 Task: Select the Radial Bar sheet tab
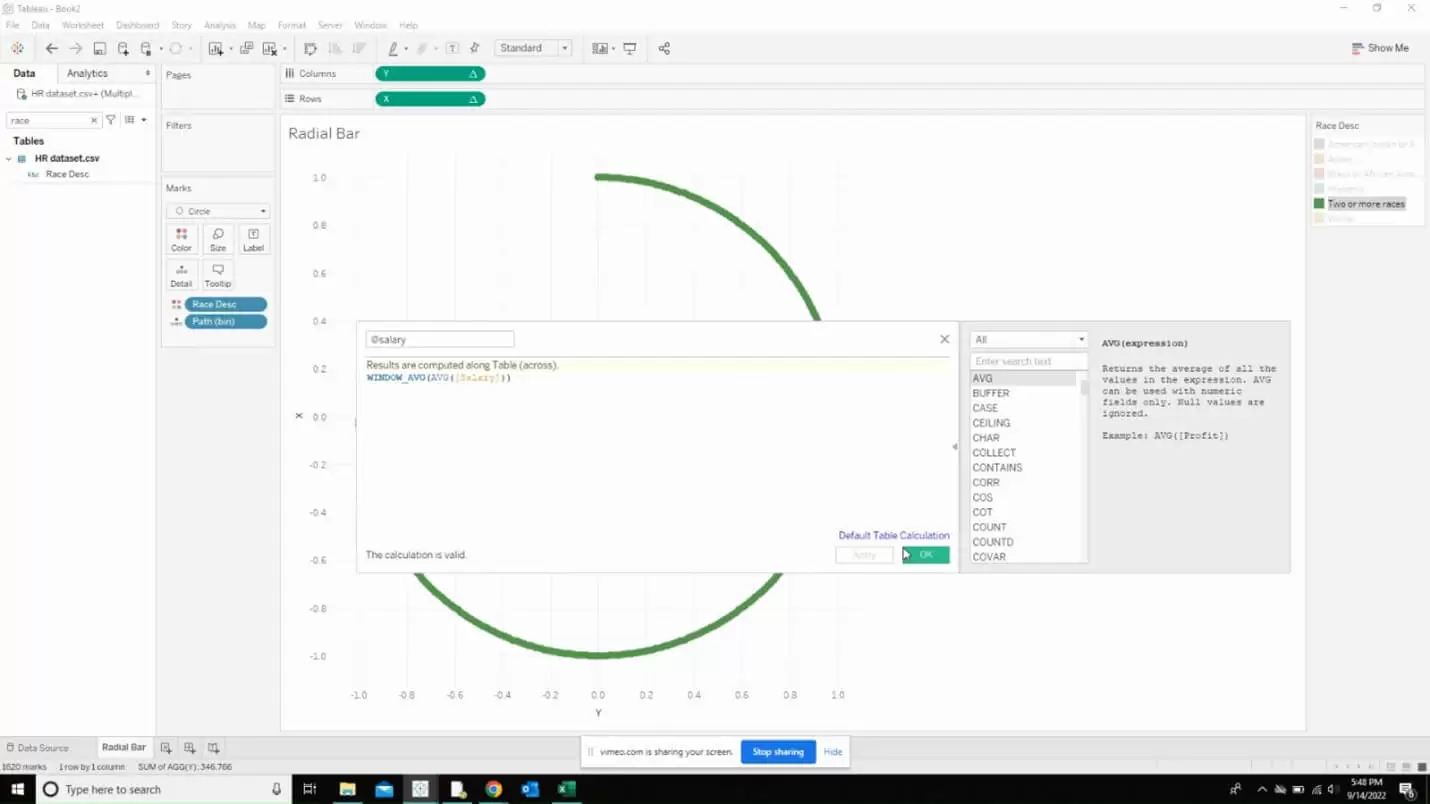pyautogui.click(x=124, y=747)
